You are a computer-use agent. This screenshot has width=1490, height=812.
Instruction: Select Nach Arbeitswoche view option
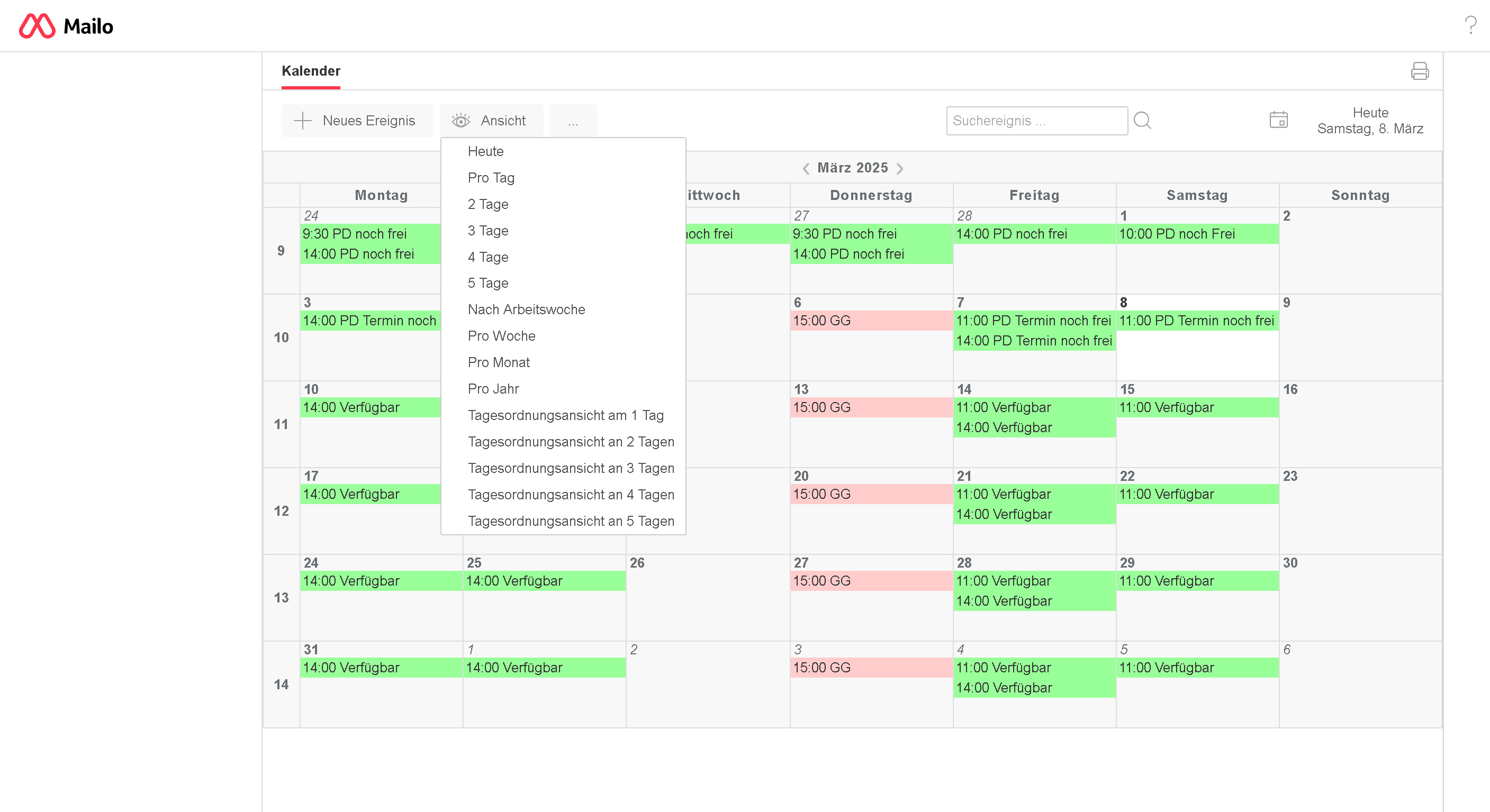click(x=526, y=309)
